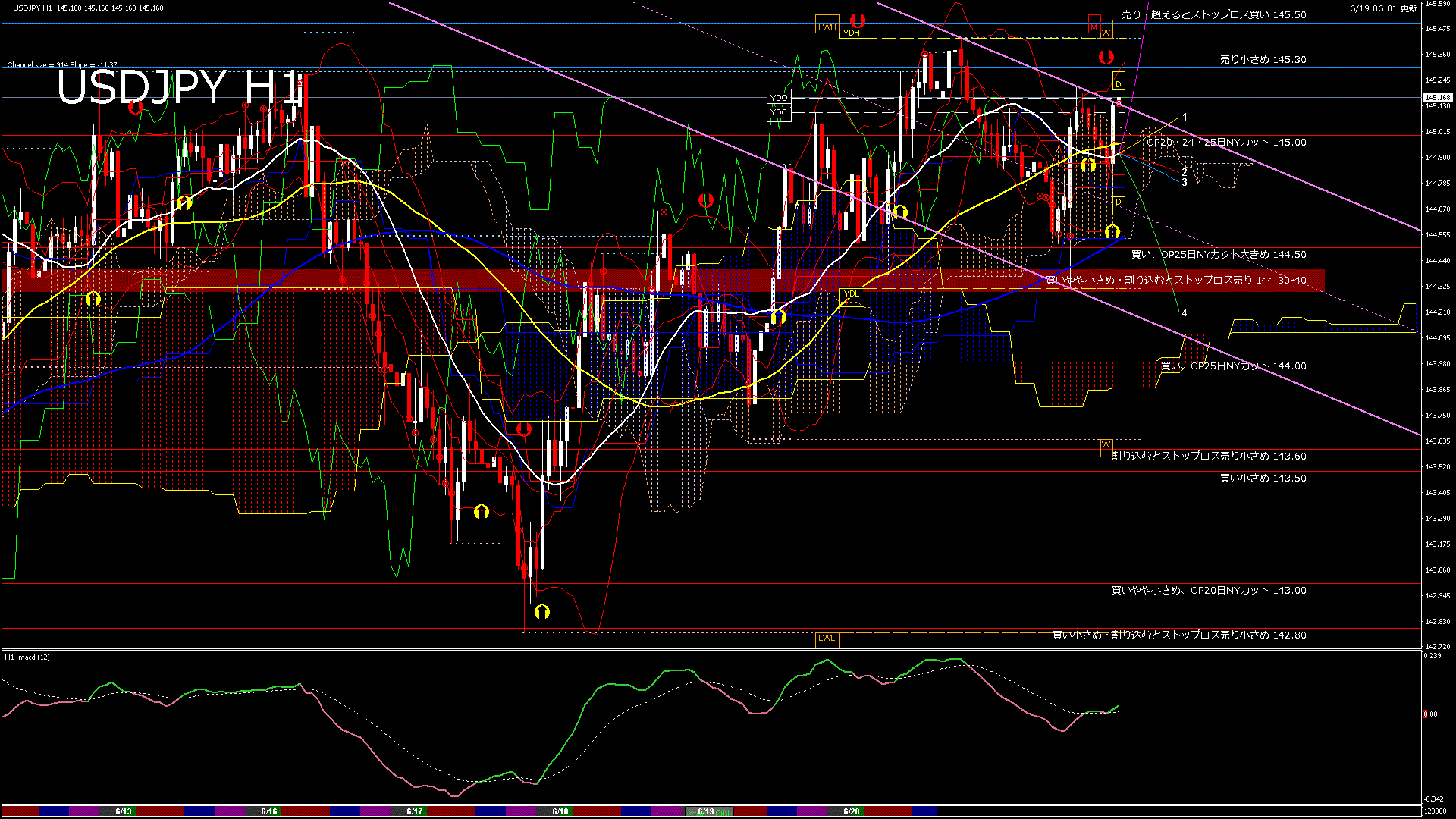Click the 6/17 date marker

click(x=415, y=811)
